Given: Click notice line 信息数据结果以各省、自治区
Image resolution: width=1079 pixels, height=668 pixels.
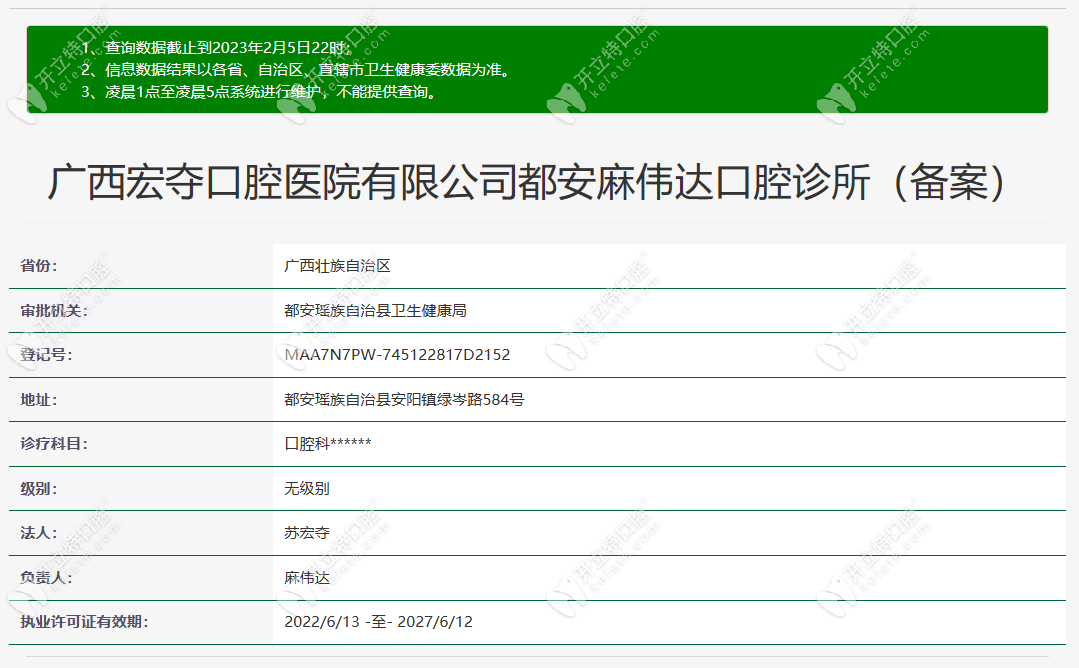Looking at the screenshot, I should pos(297,69).
